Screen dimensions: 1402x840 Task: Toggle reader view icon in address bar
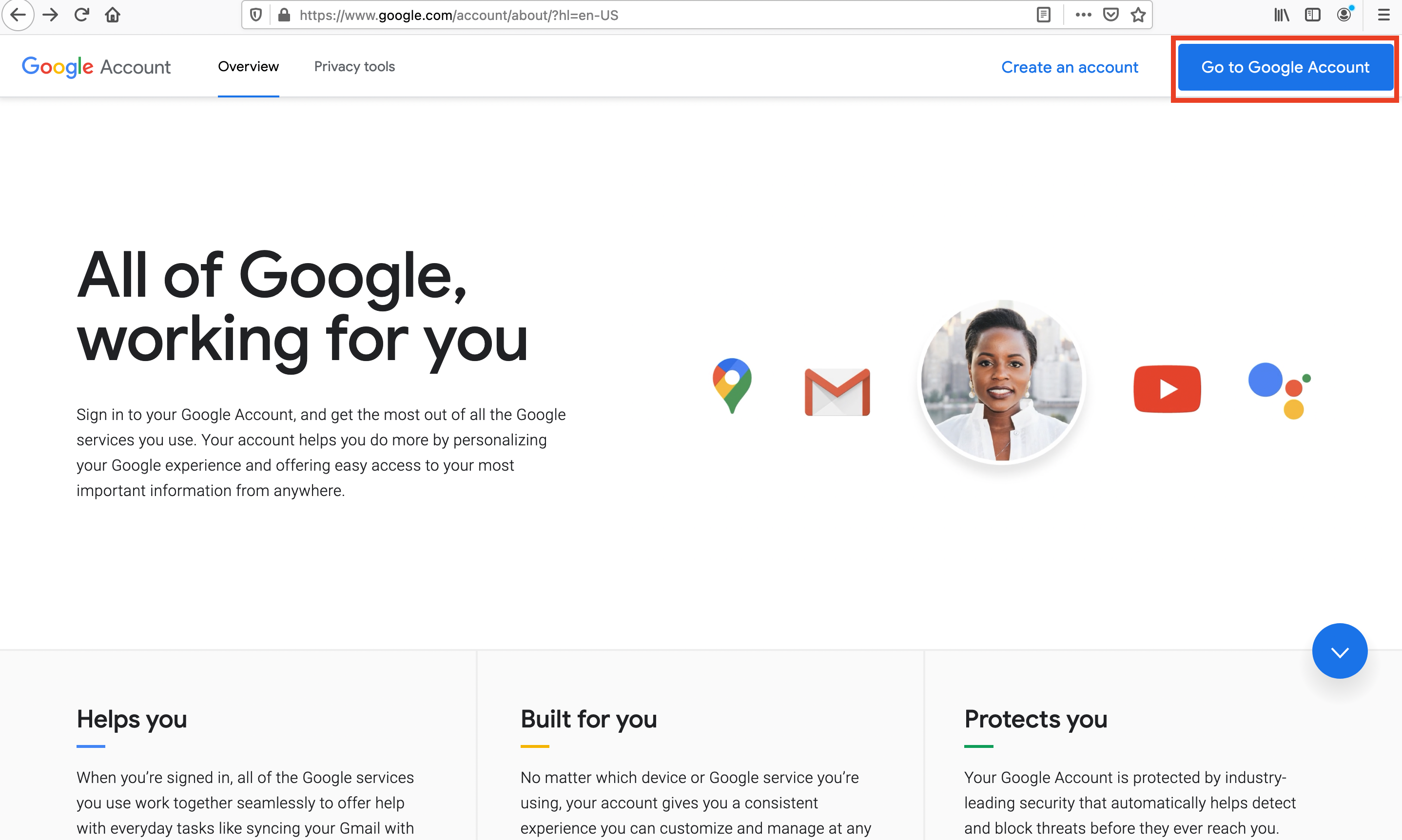point(1043,15)
